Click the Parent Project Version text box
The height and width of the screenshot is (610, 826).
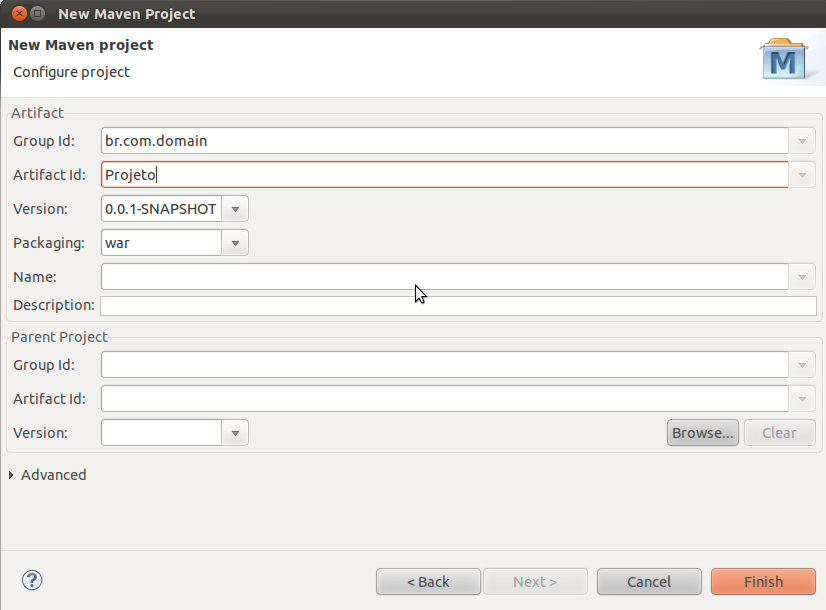coord(161,433)
